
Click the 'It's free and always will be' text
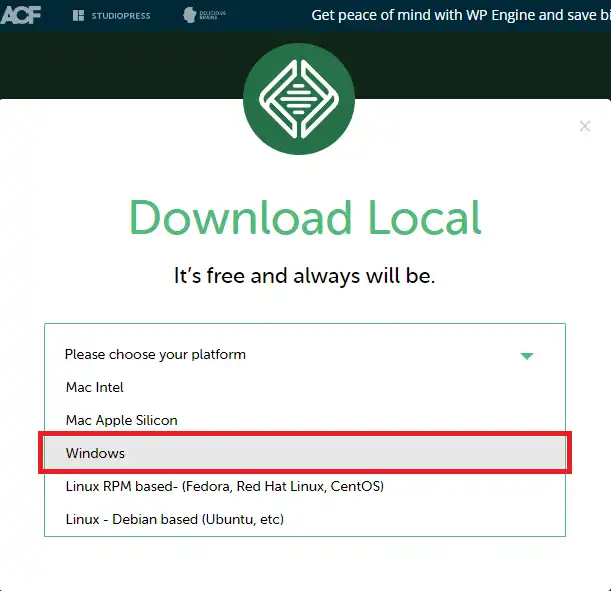[305, 276]
